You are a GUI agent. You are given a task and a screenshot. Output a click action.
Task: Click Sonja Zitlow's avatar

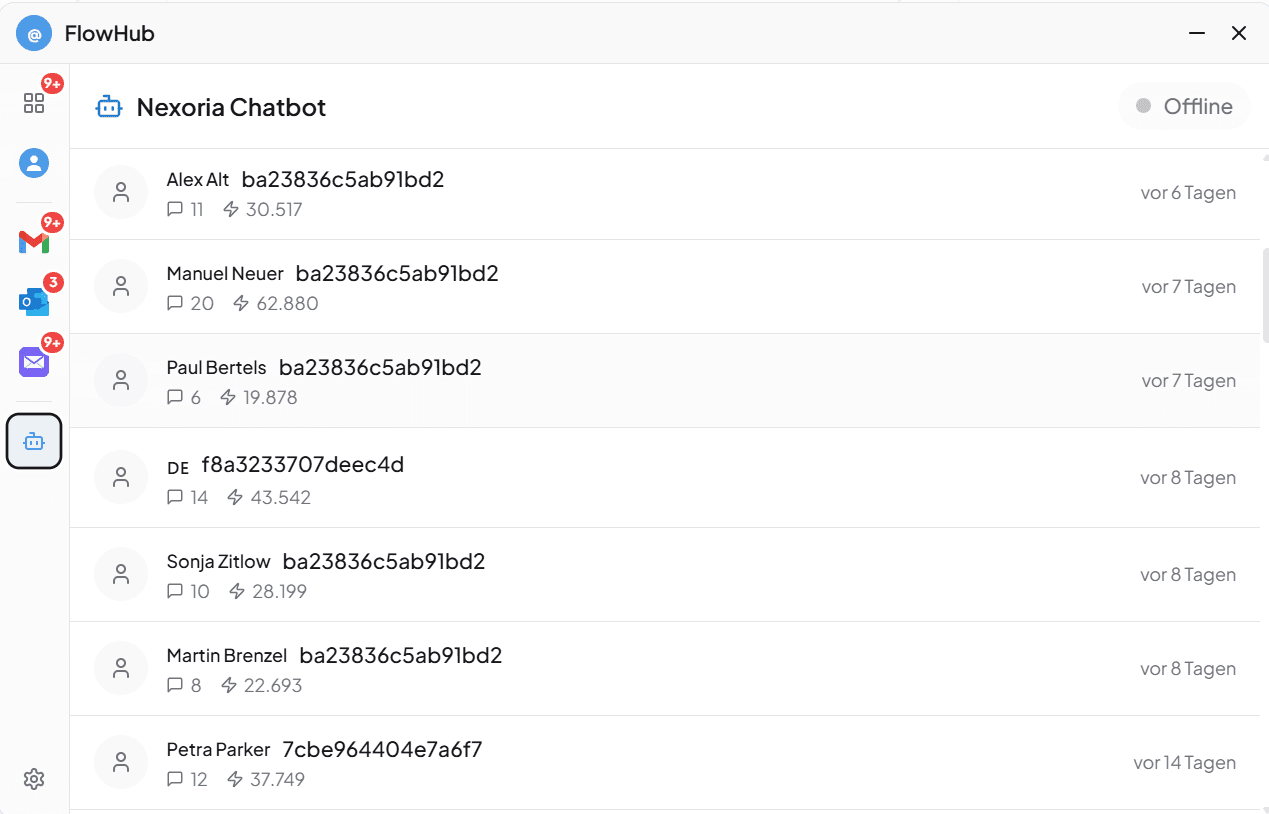[121, 574]
